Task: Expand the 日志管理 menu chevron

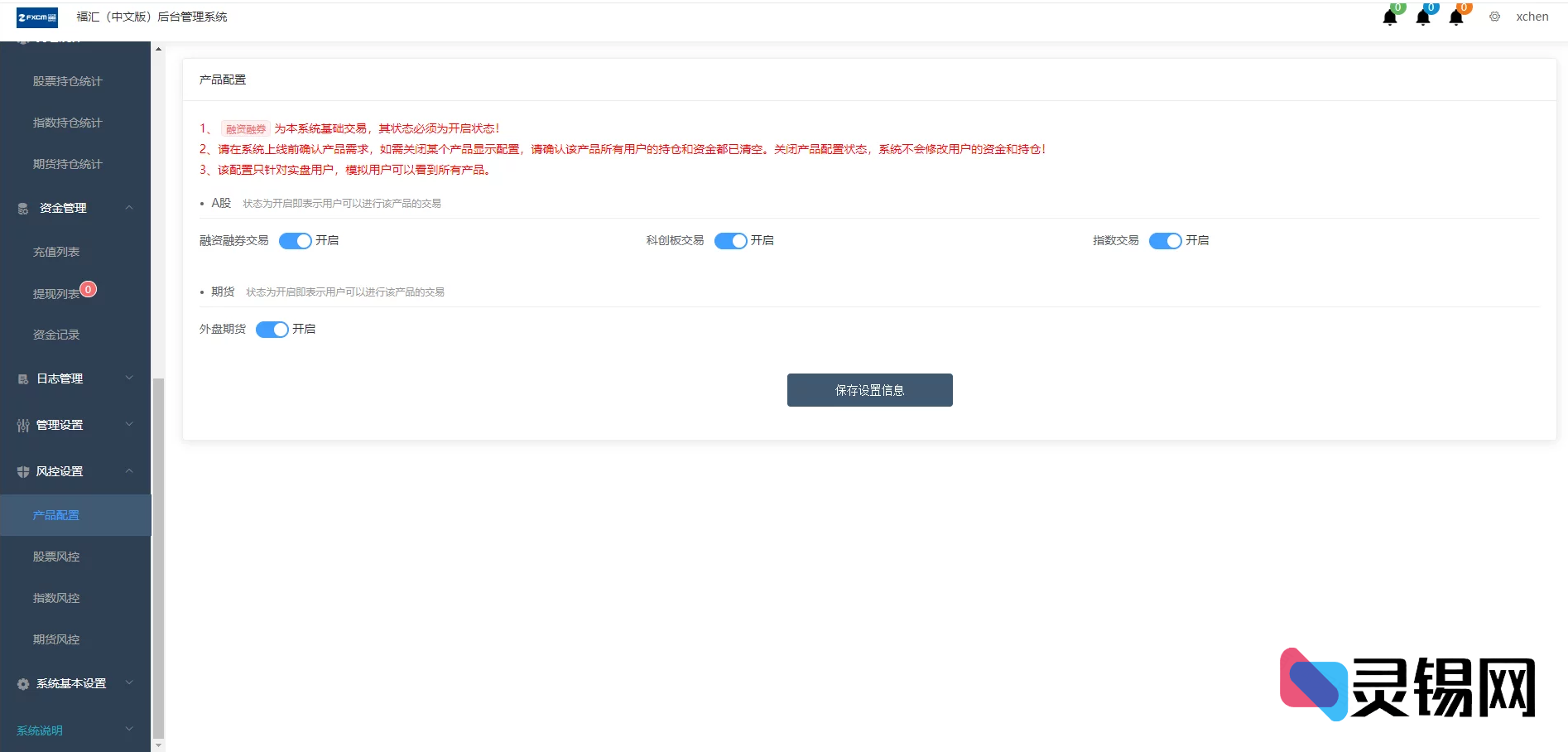Action: (129, 378)
